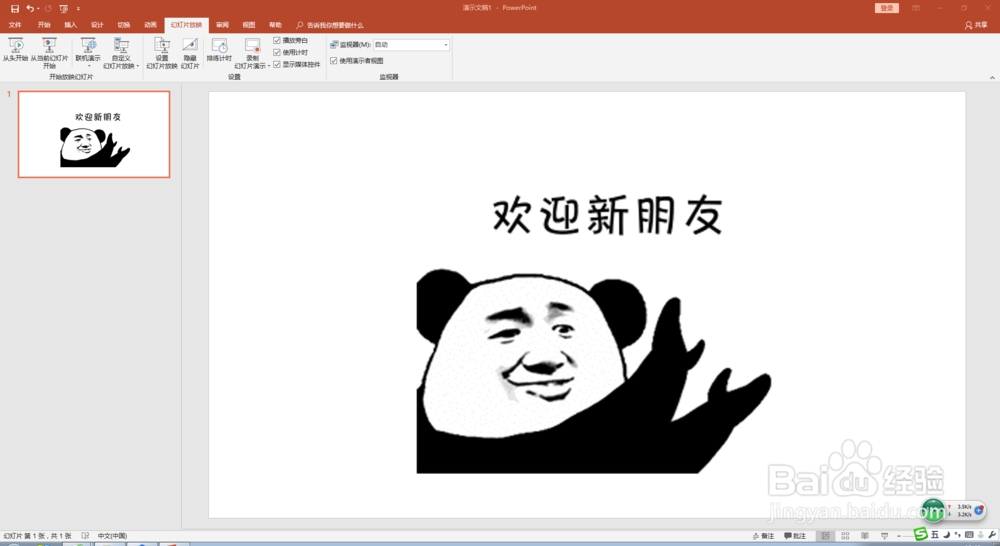The image size is (1000, 546).
Task: Toggle the 备注 notes pane
Action: click(x=763, y=536)
